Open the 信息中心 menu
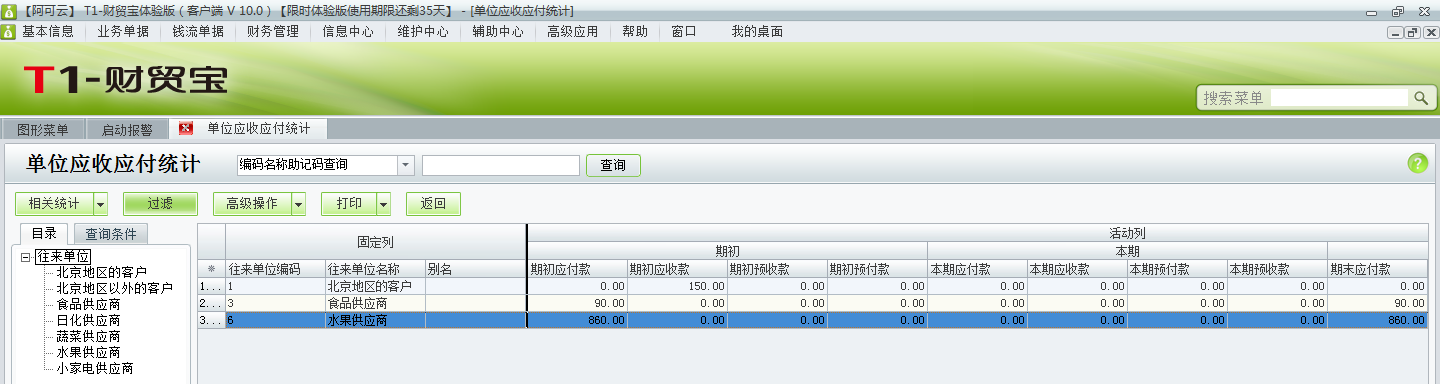Viewport: 1440px width, 384px height. point(348,31)
